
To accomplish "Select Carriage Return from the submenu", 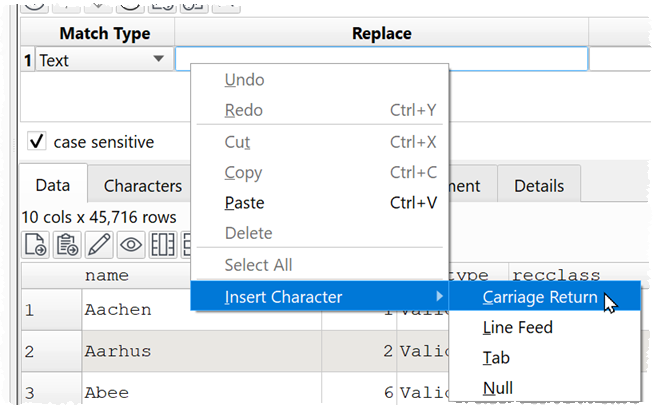I will 540,296.
